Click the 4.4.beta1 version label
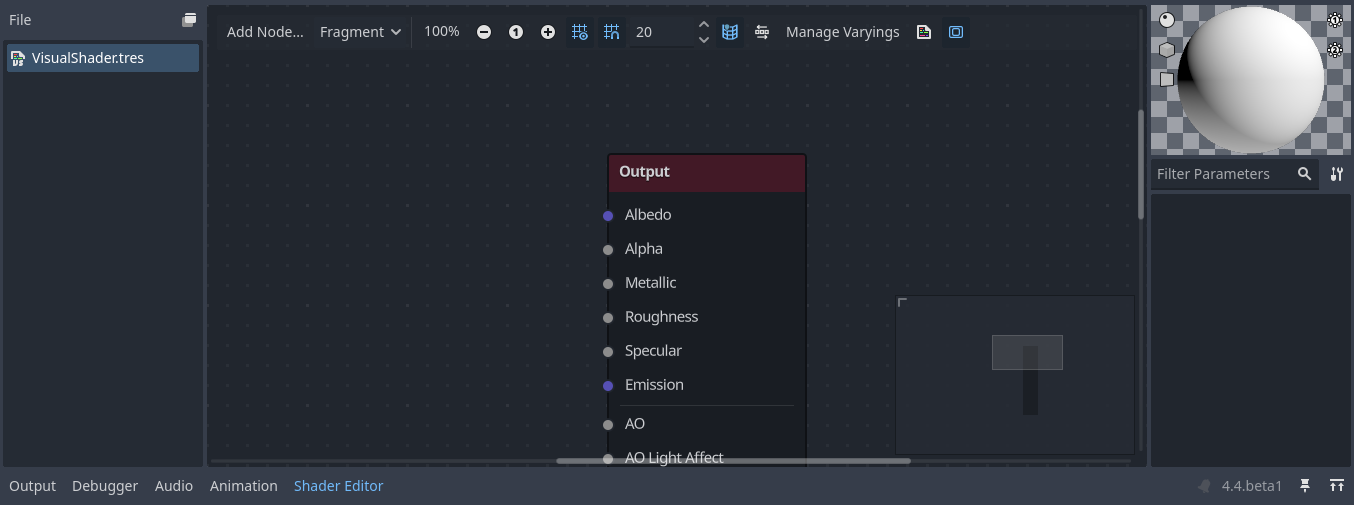Screen dimensions: 1354x505 (1251, 486)
